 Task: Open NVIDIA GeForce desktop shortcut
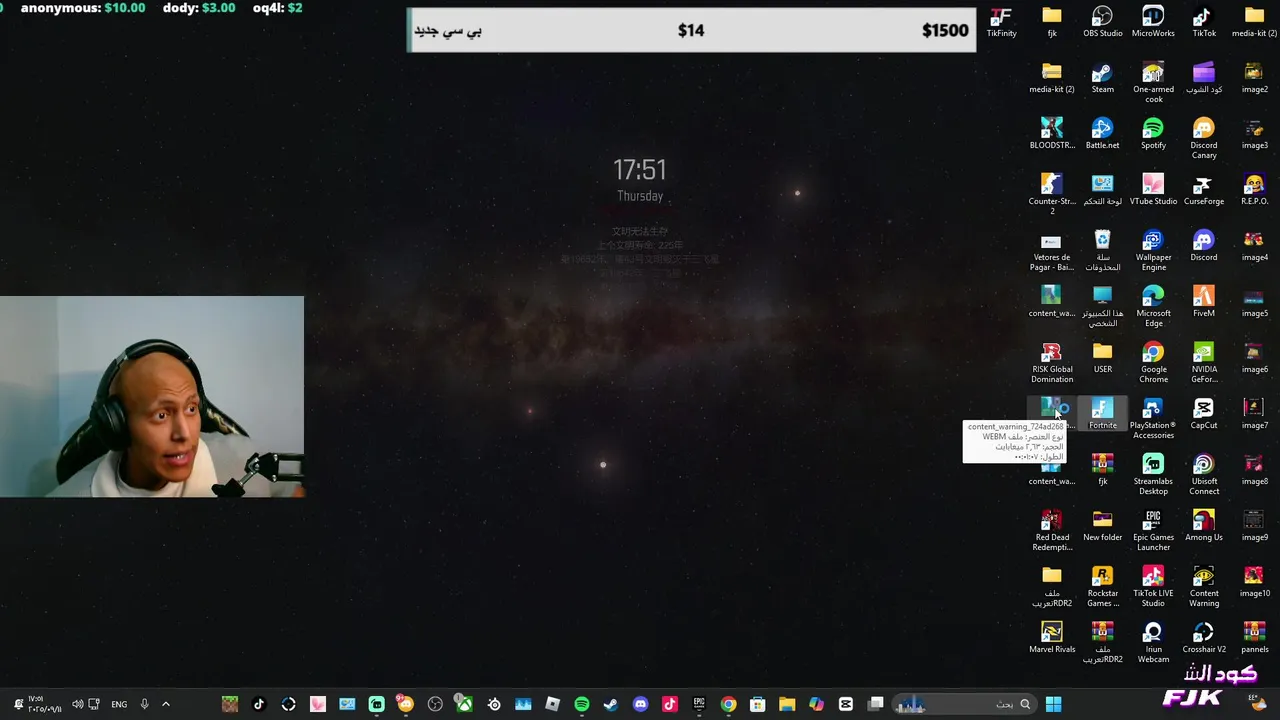point(1203,362)
